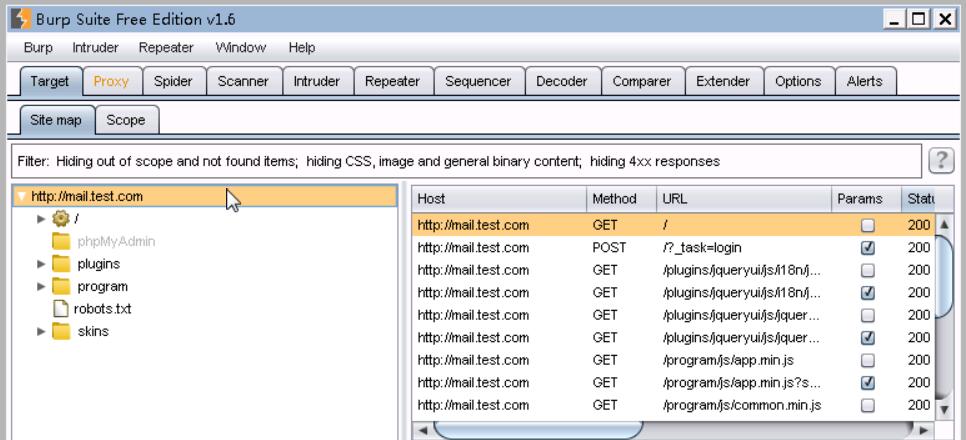Switch to the Repeater tab

pos(392,81)
